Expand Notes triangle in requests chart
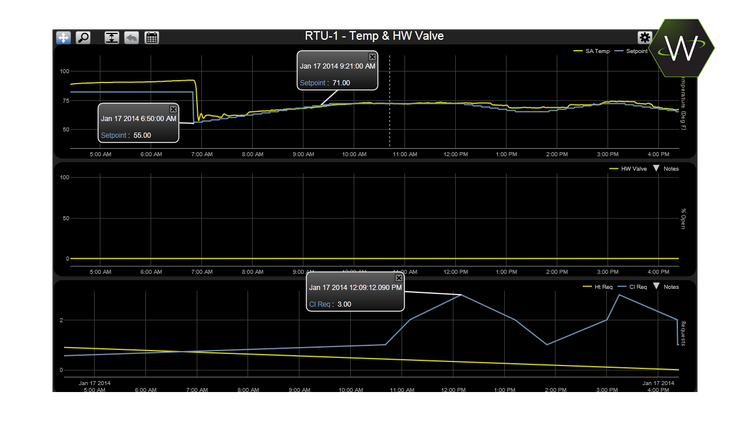Image resolution: width=750 pixels, height=422 pixels. [655, 287]
